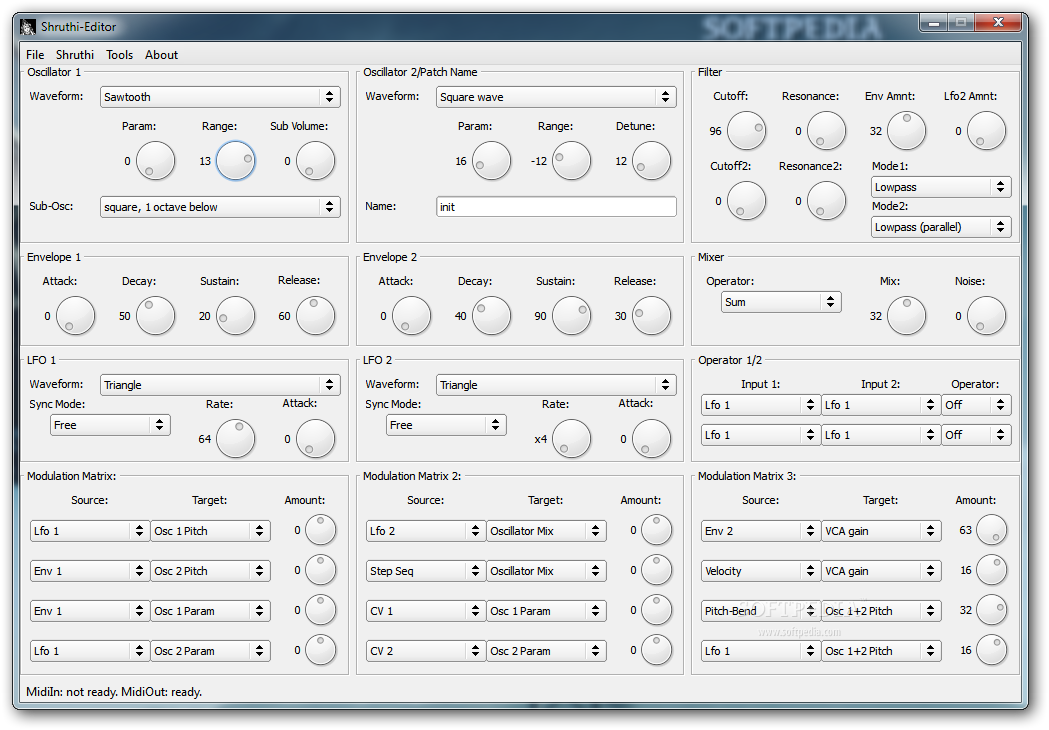Click the Envelope 1 Sustain knob
Screen dimensions: 1049x730
click(x=235, y=316)
